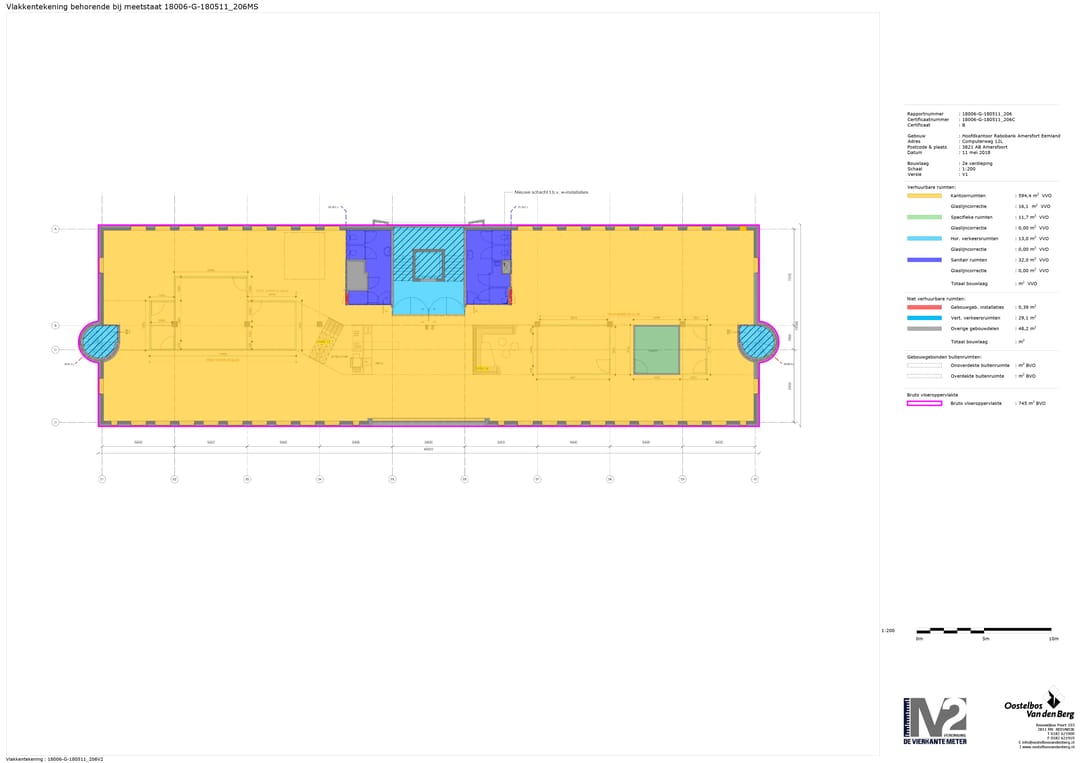1080x763 pixels.
Task: Click the left dark blue sanitary room
Action: pos(368,265)
